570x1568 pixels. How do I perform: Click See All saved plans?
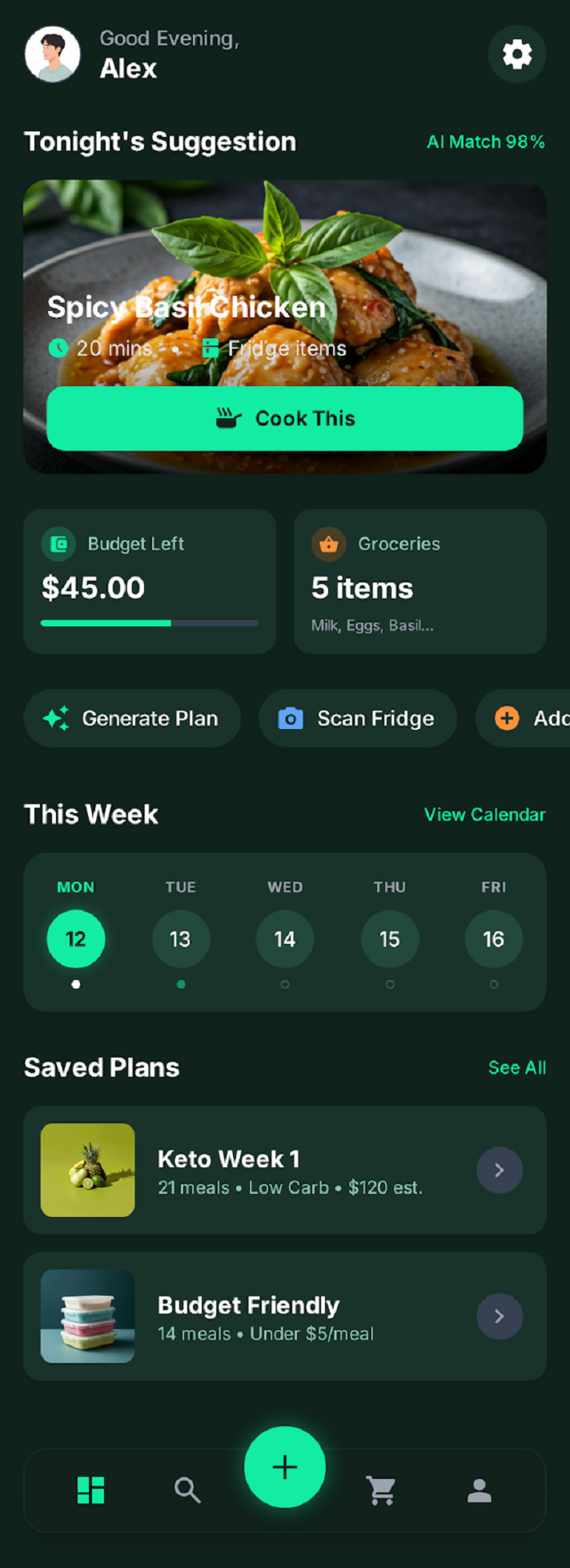click(517, 1067)
